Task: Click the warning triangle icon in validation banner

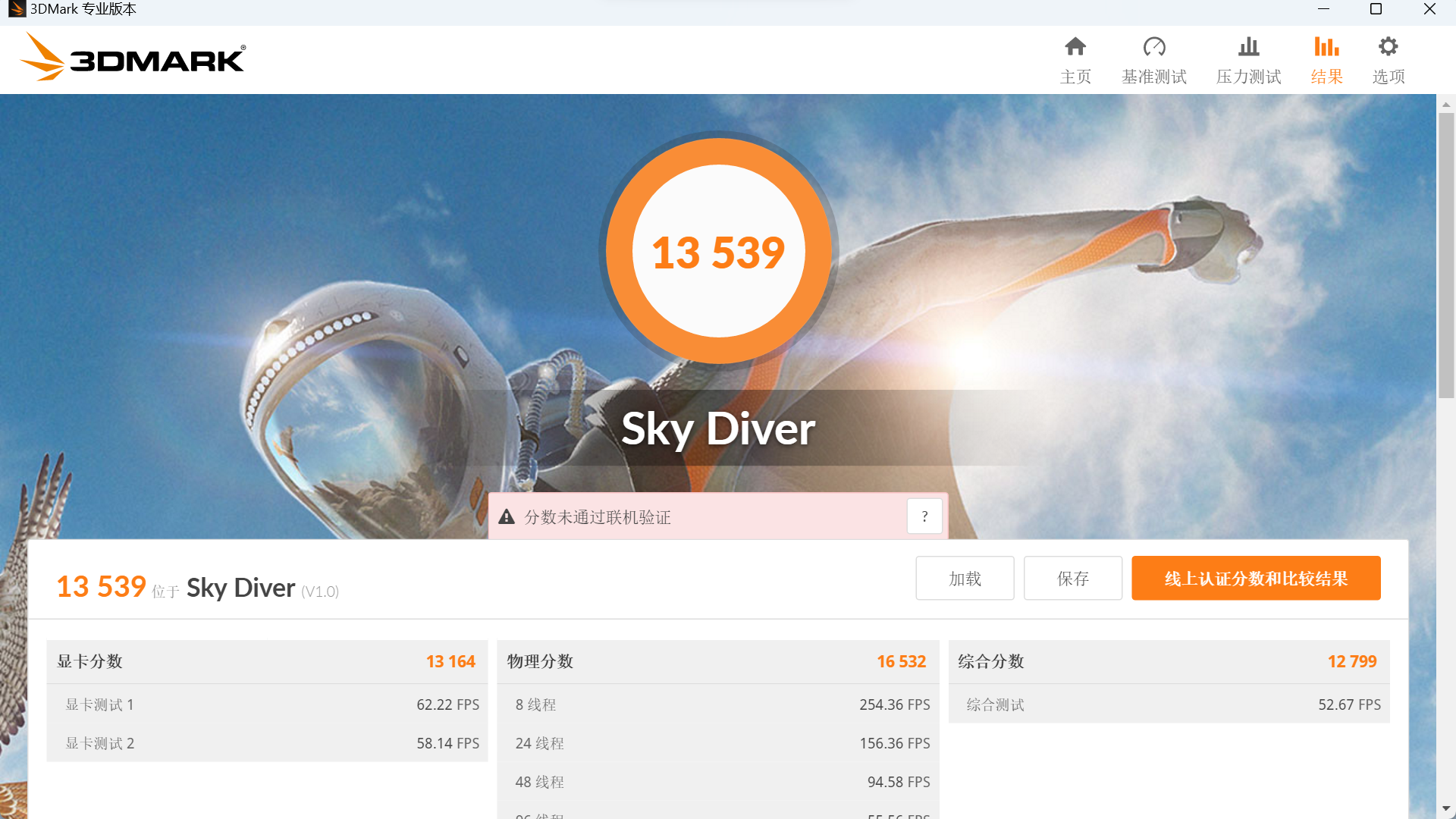Action: [507, 517]
